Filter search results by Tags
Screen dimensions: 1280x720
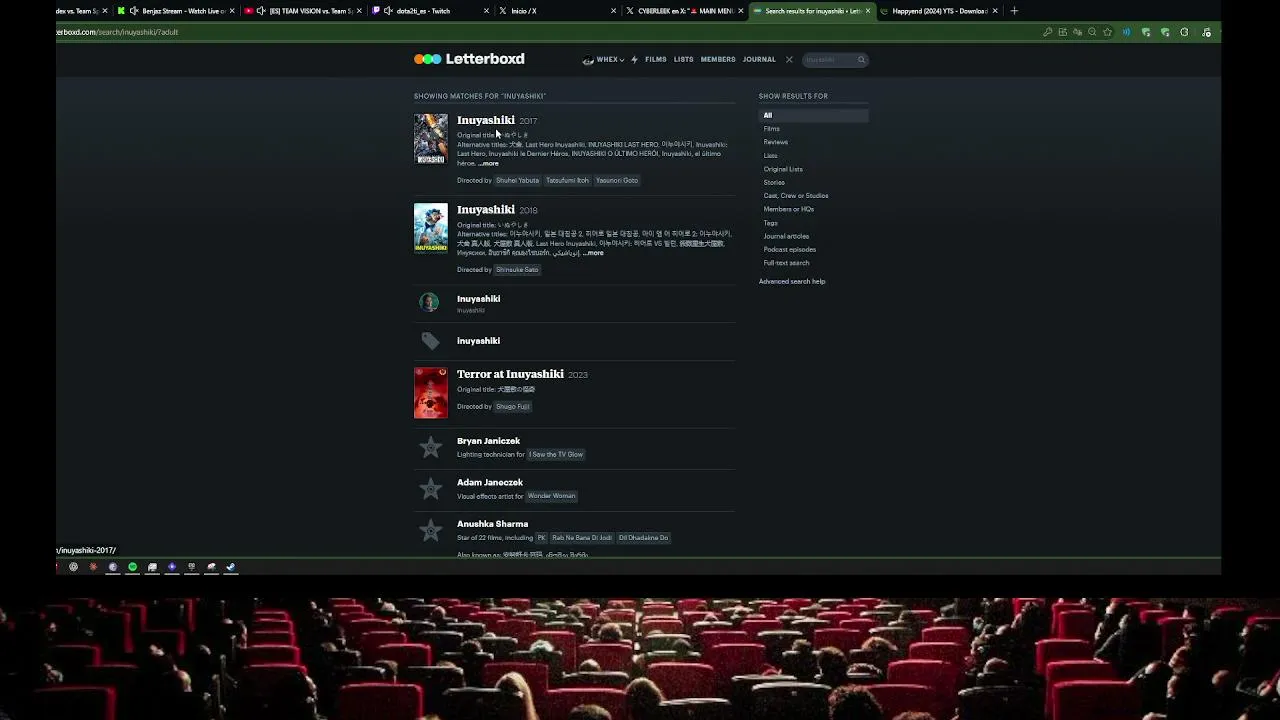click(x=771, y=223)
